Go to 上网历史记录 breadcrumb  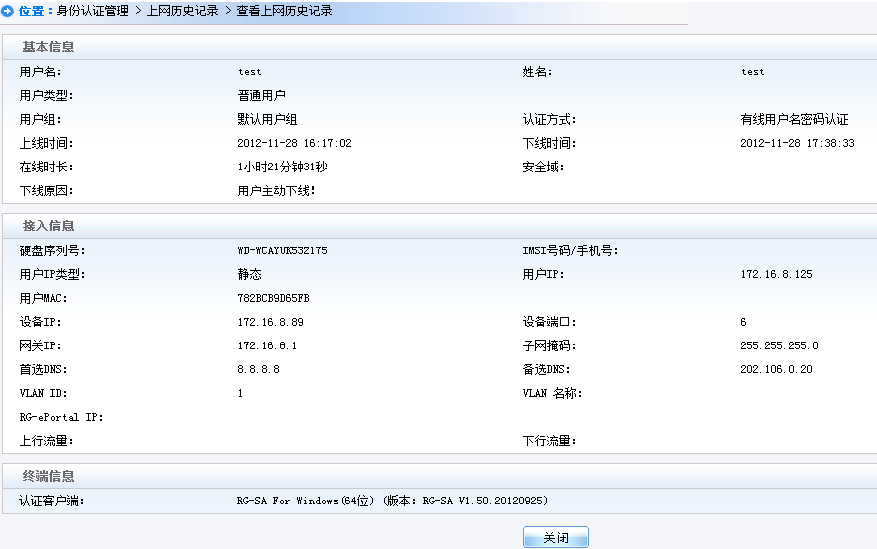(183, 11)
